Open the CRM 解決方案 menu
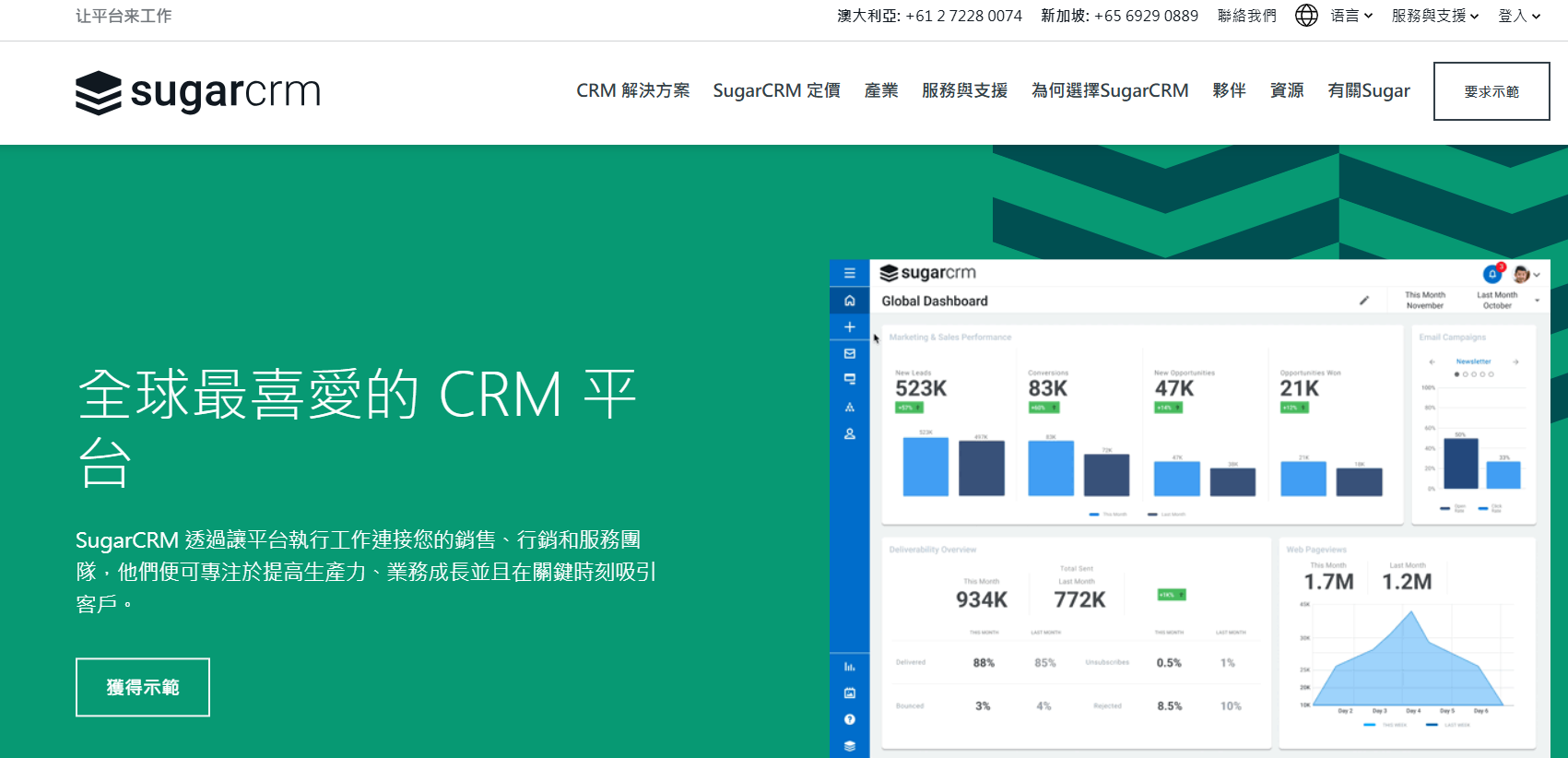This screenshot has width=1568, height=758. (632, 90)
